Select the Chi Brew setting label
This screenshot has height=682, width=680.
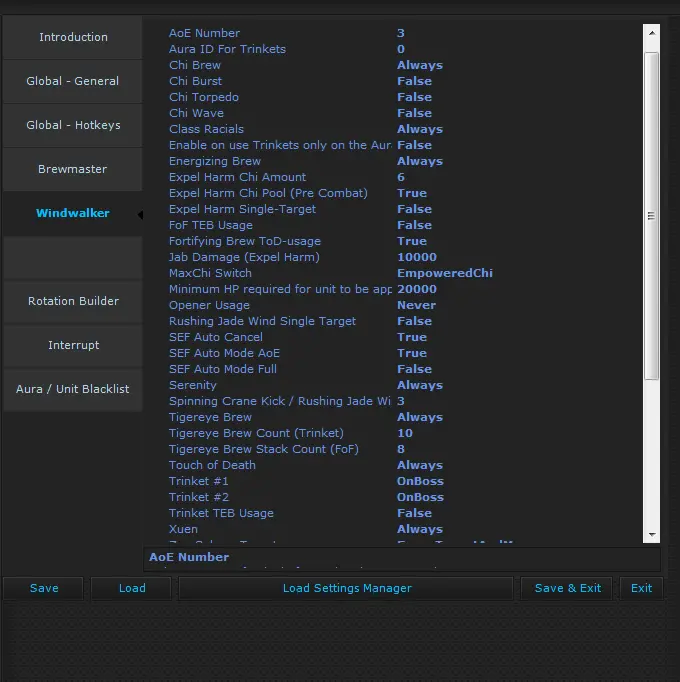194,65
